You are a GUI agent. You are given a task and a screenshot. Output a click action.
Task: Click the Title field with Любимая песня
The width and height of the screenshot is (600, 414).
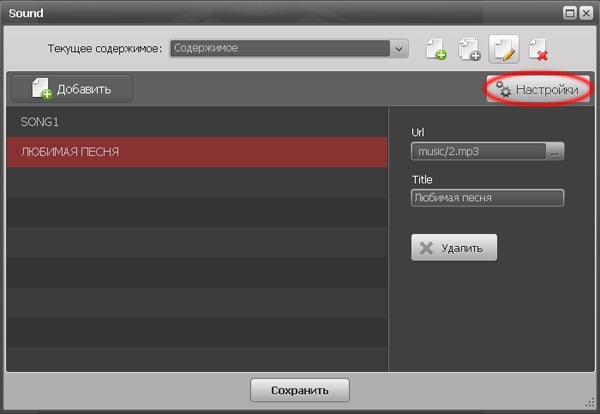click(487, 197)
